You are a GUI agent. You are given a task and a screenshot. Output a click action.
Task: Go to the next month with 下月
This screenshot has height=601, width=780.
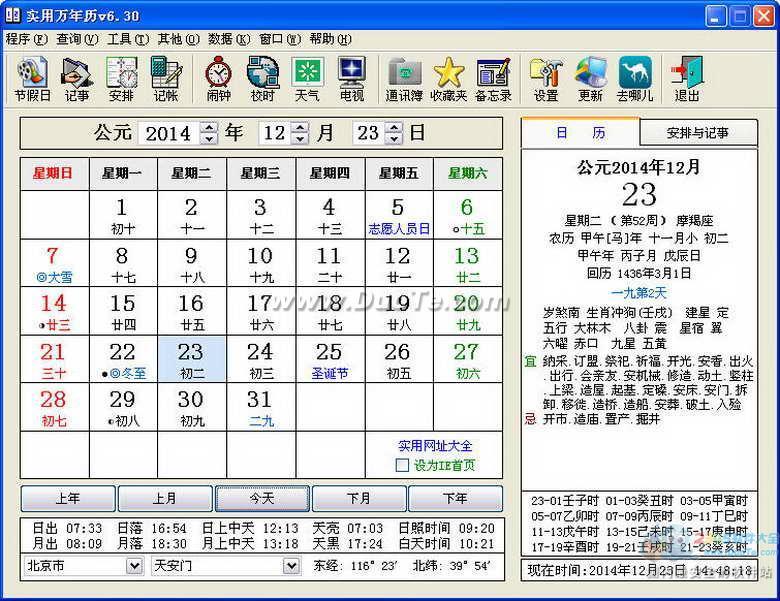(359, 498)
